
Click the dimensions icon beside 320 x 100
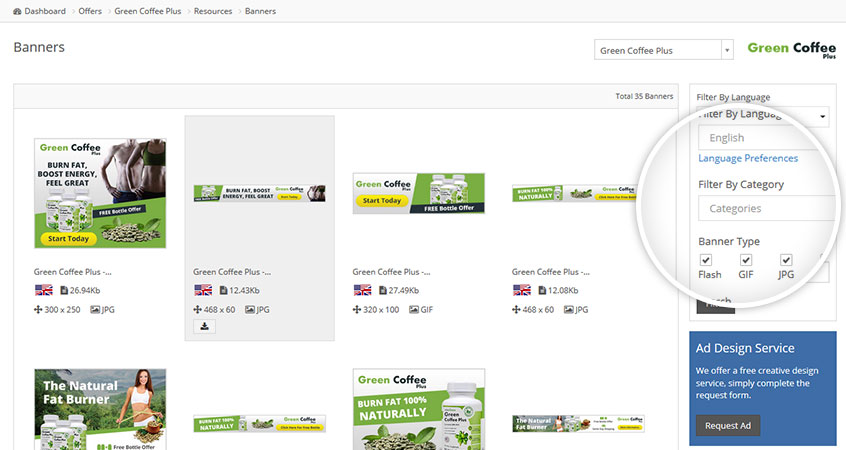357,310
